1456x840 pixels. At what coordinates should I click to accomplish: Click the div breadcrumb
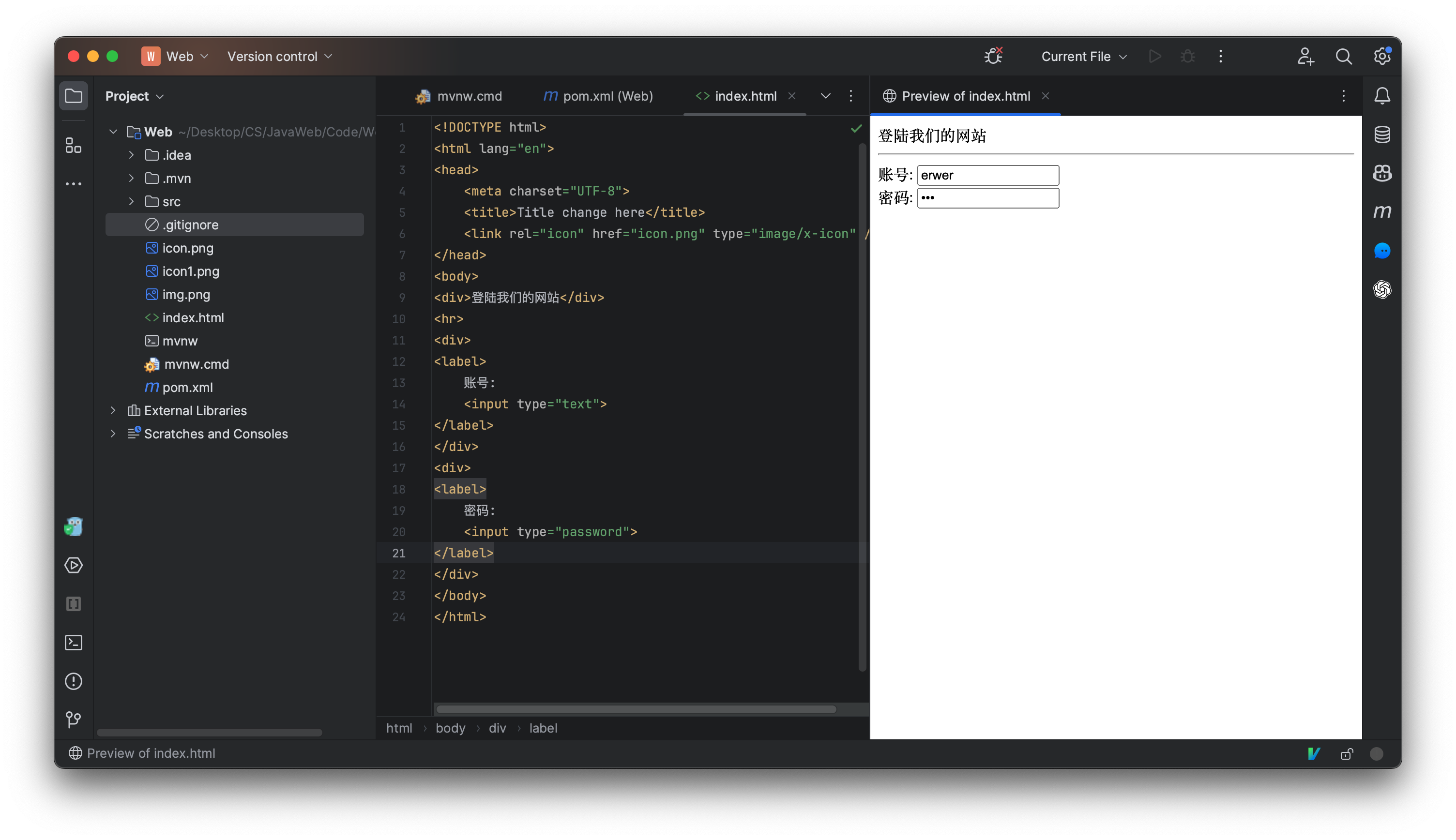click(497, 728)
